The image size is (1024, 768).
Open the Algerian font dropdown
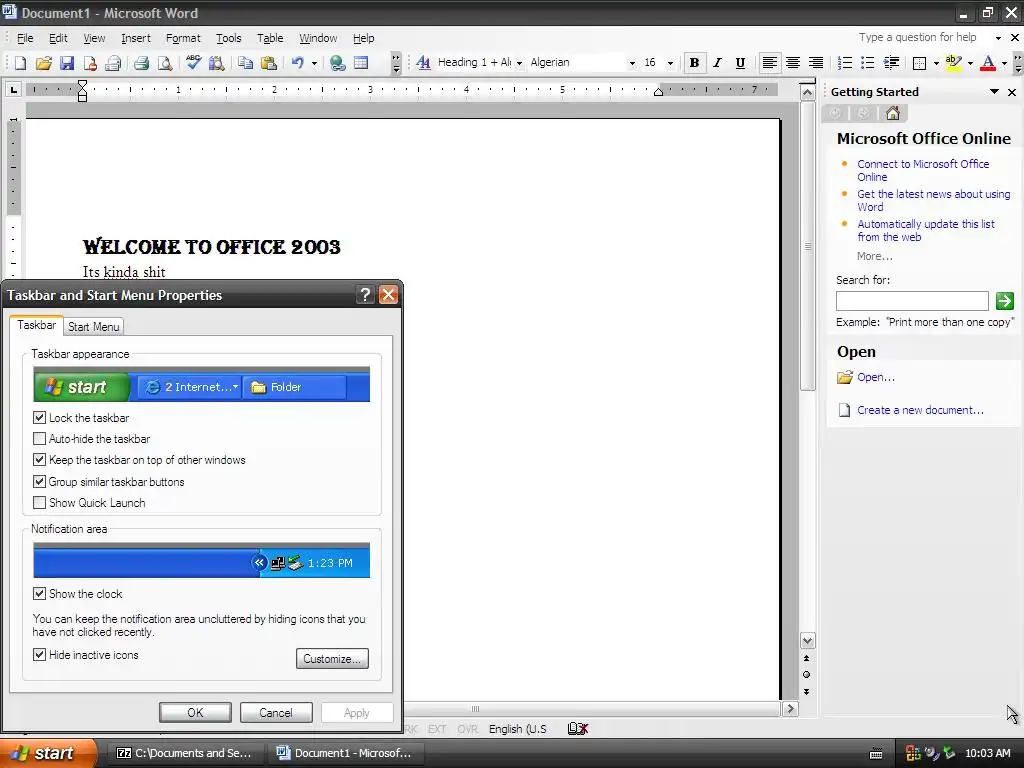click(x=632, y=63)
